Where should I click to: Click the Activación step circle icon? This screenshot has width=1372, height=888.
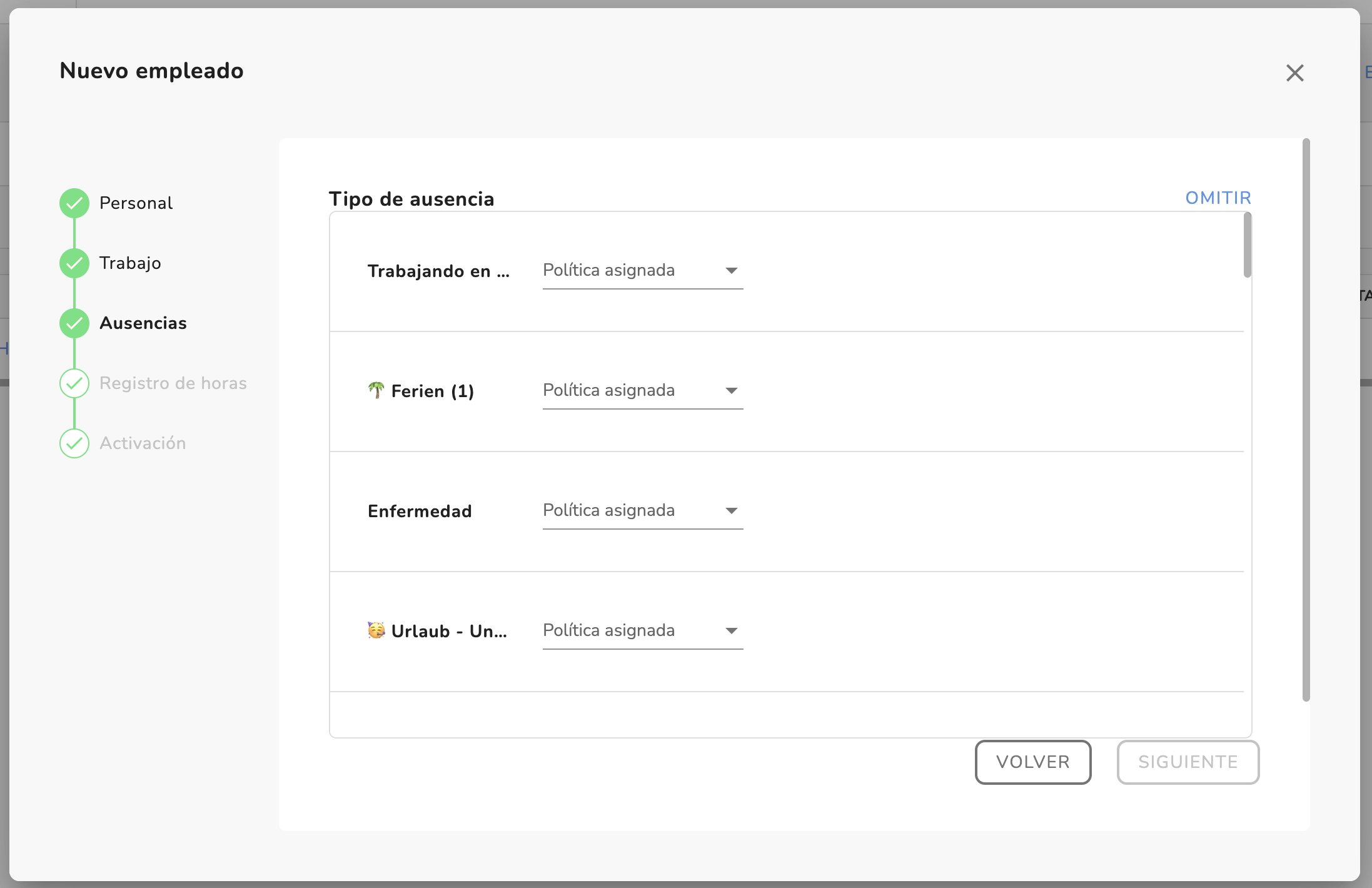(x=74, y=443)
